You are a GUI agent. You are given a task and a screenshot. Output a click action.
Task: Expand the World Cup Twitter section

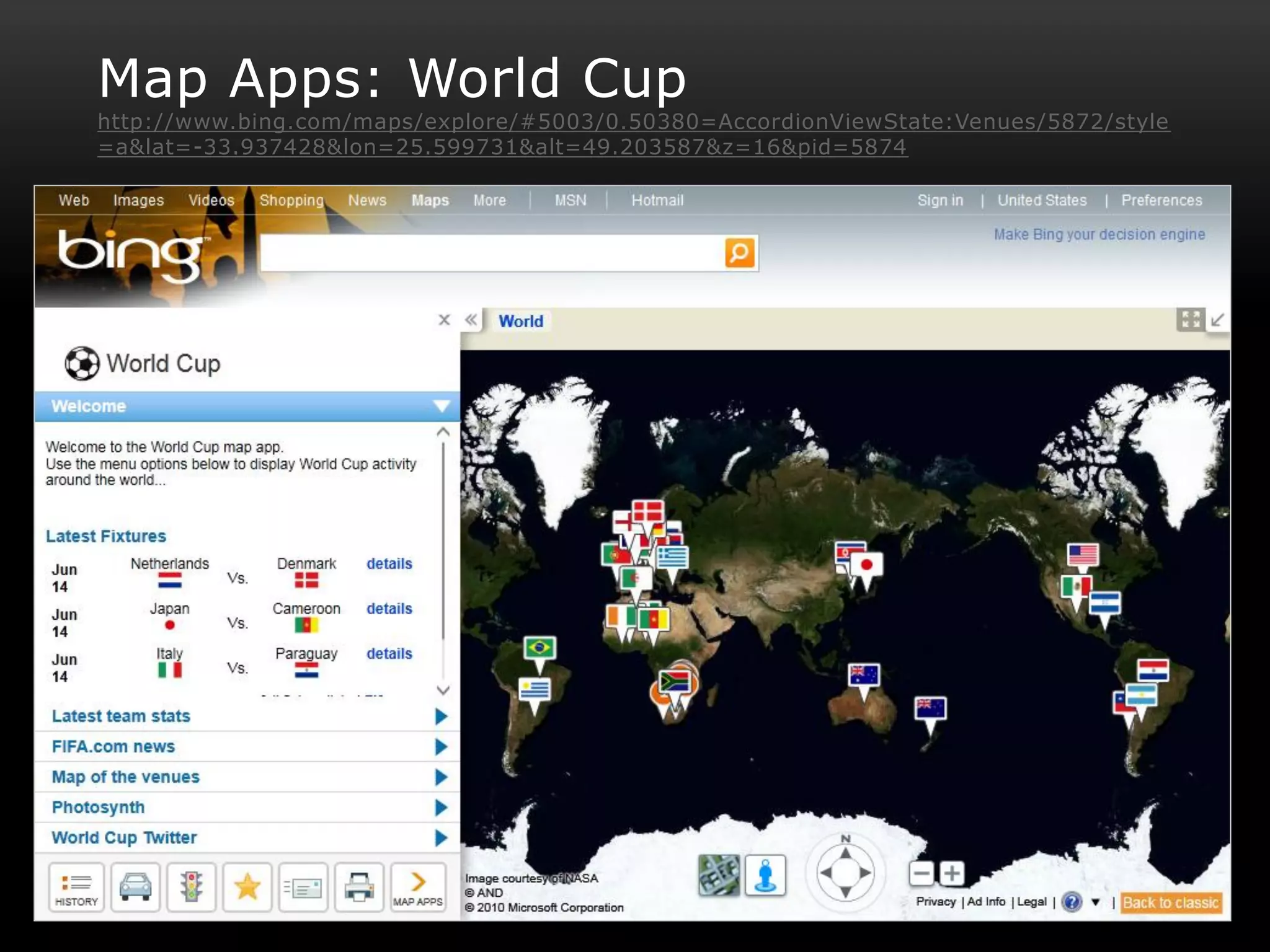click(x=247, y=838)
